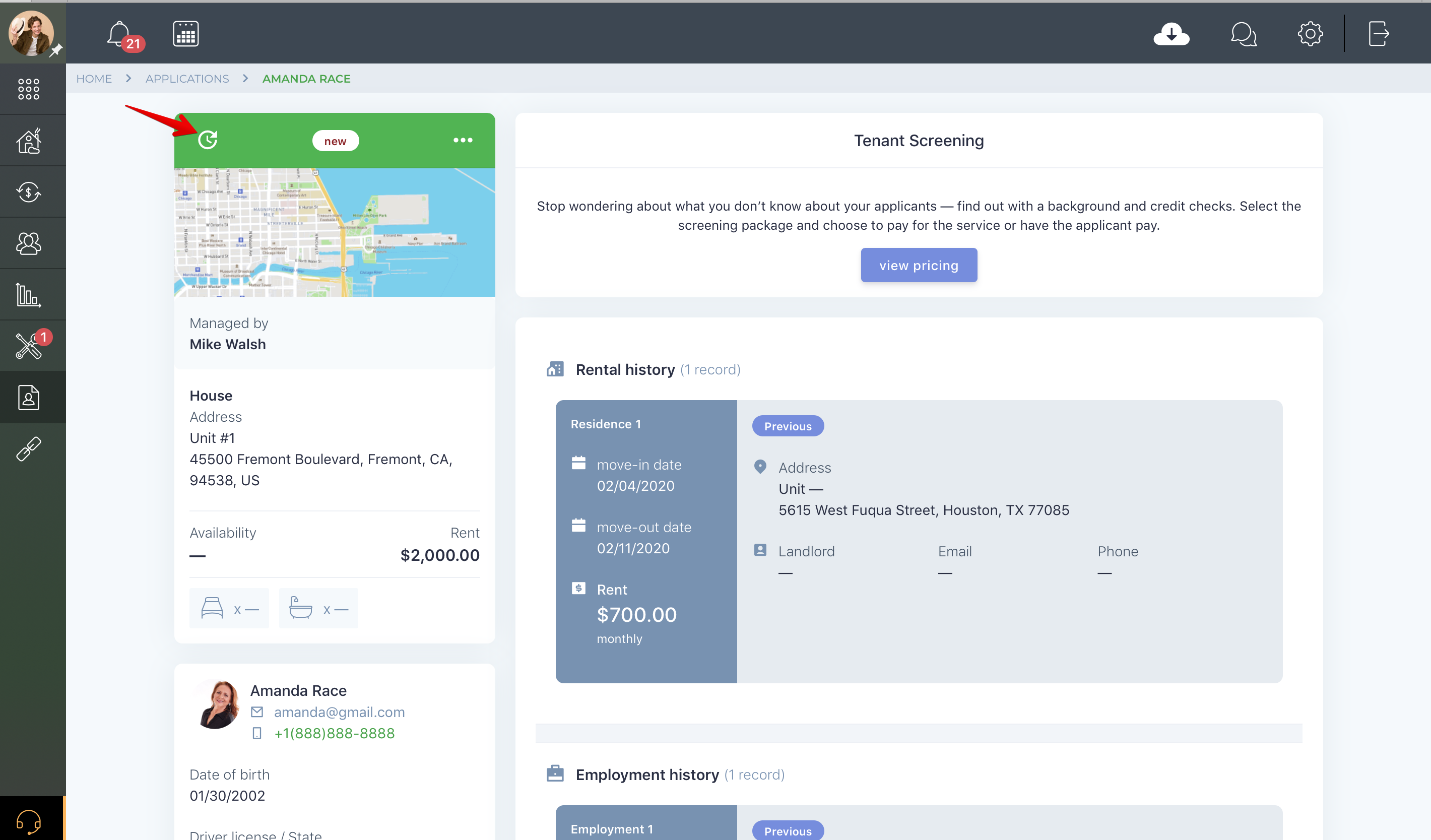This screenshot has height=840, width=1431.
Task: Click the Amanda Race name text
Action: coord(298,691)
